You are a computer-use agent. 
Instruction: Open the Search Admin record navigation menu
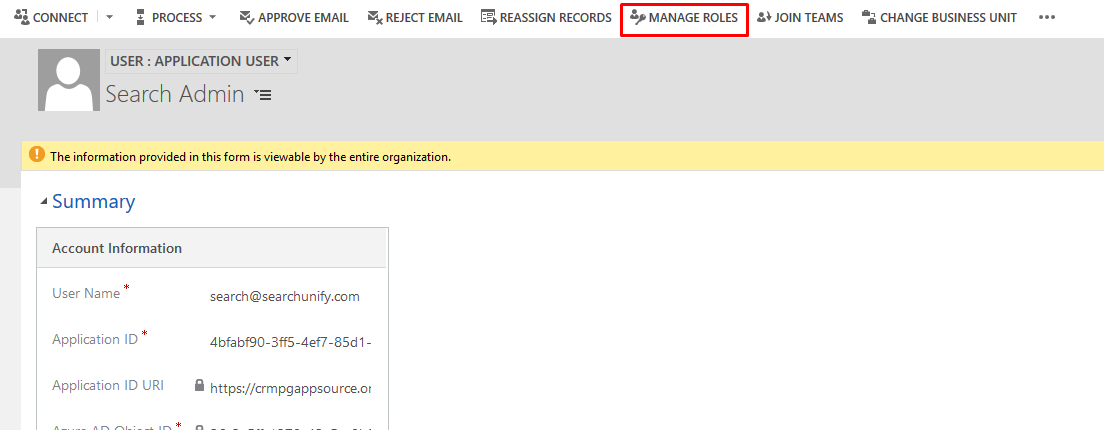263,95
